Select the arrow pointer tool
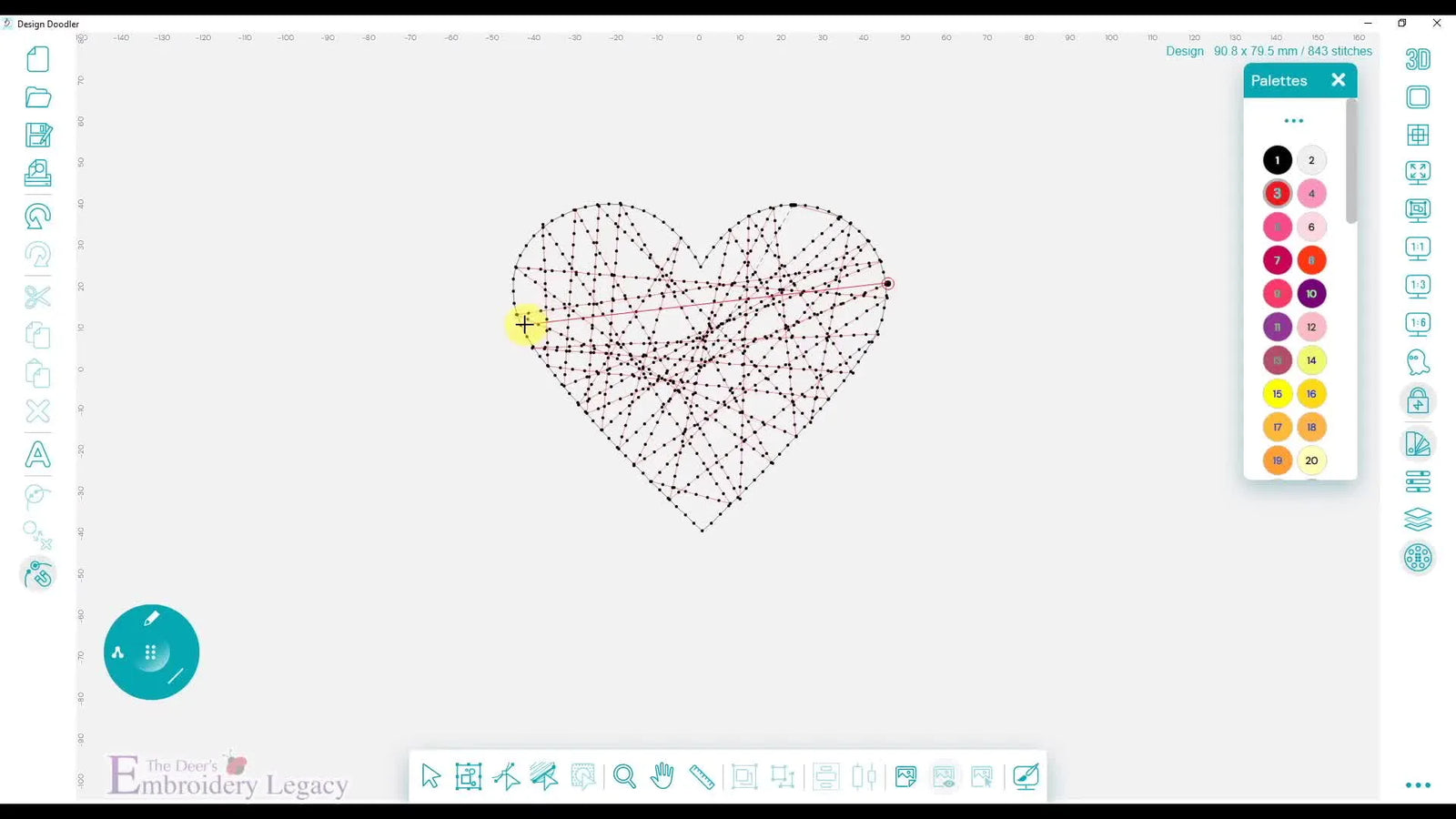This screenshot has height=819, width=1456. (x=430, y=776)
